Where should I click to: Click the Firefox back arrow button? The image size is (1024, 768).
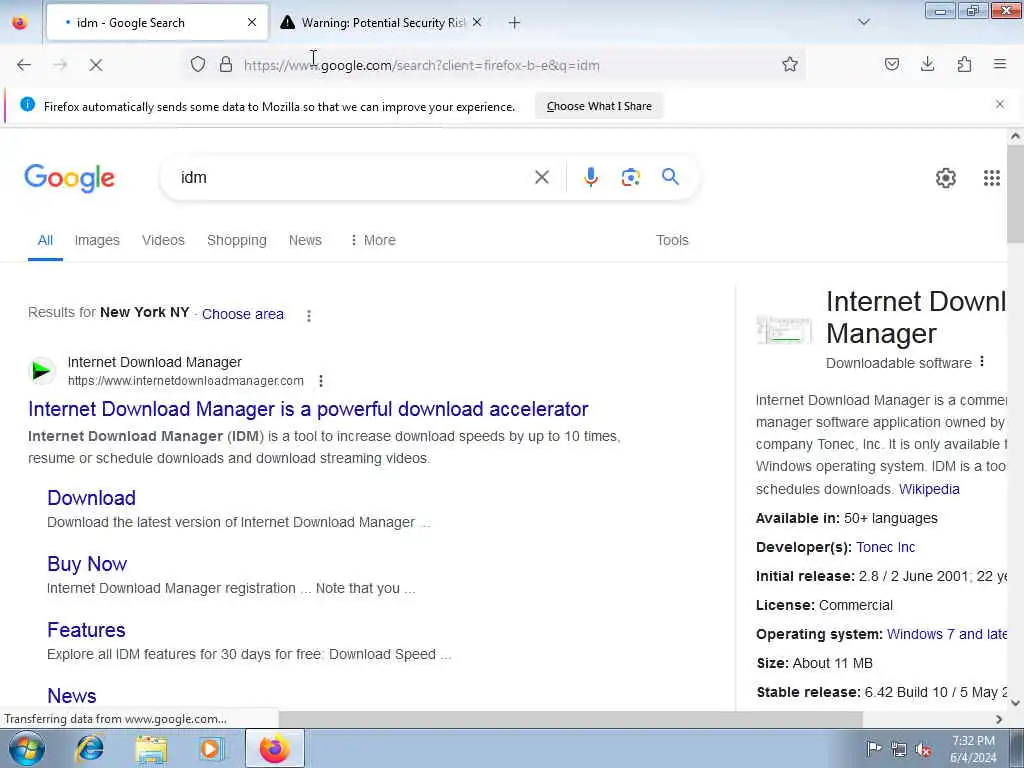coord(24,65)
